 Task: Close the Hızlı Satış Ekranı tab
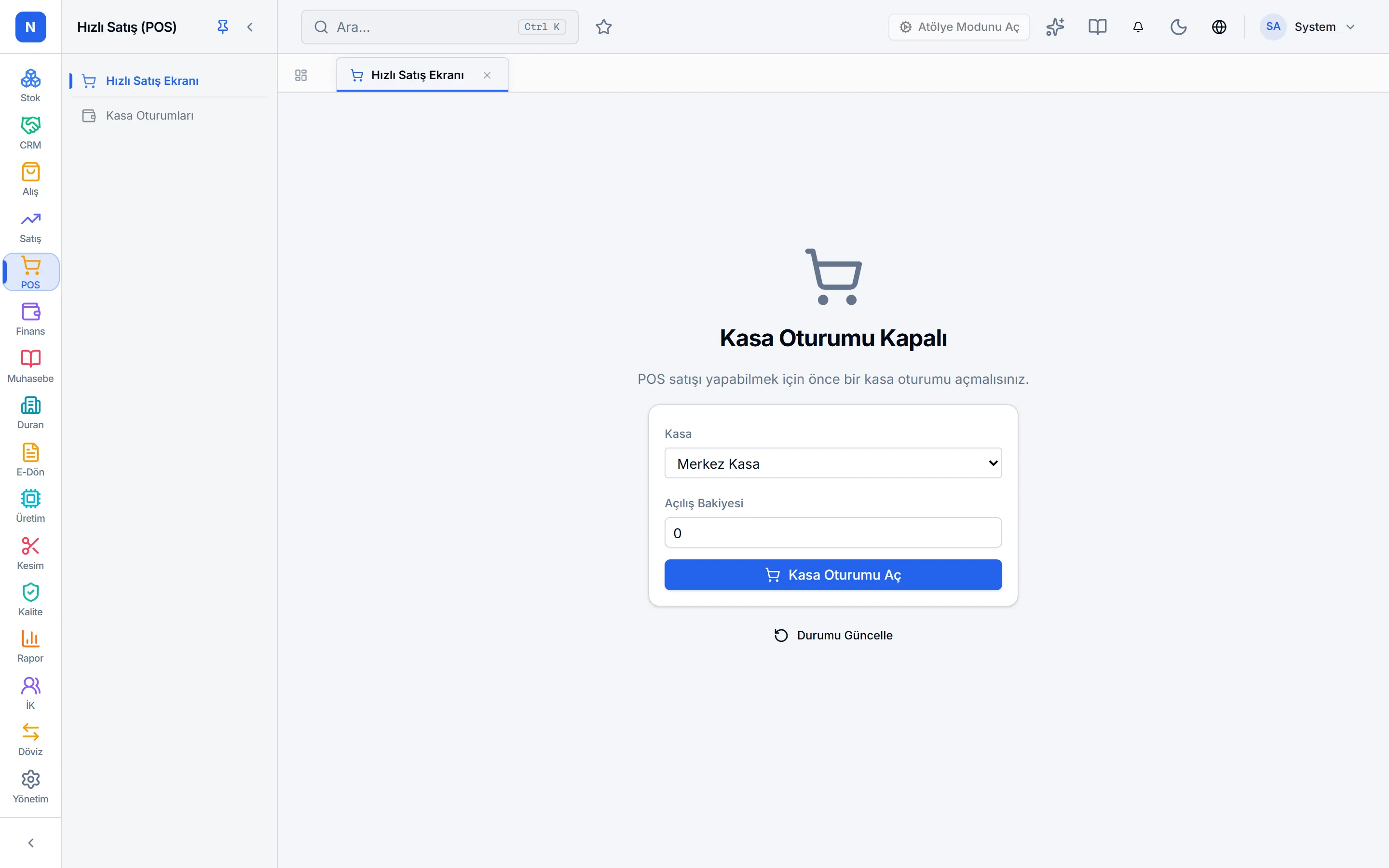click(487, 75)
